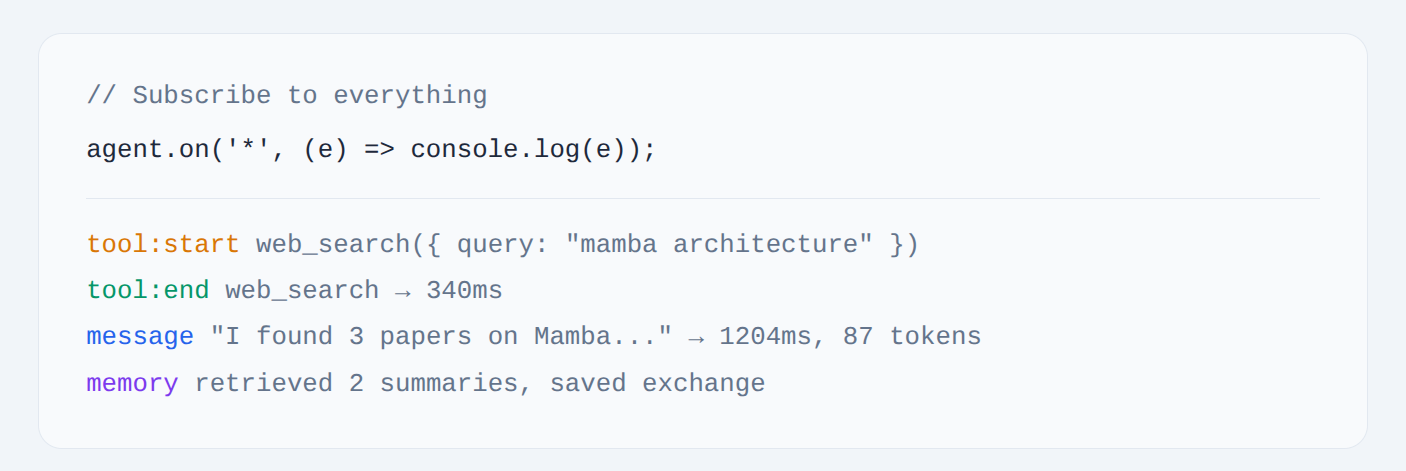Click the agent.on code text
The width and height of the screenshot is (1406, 471).
[x=148, y=150]
